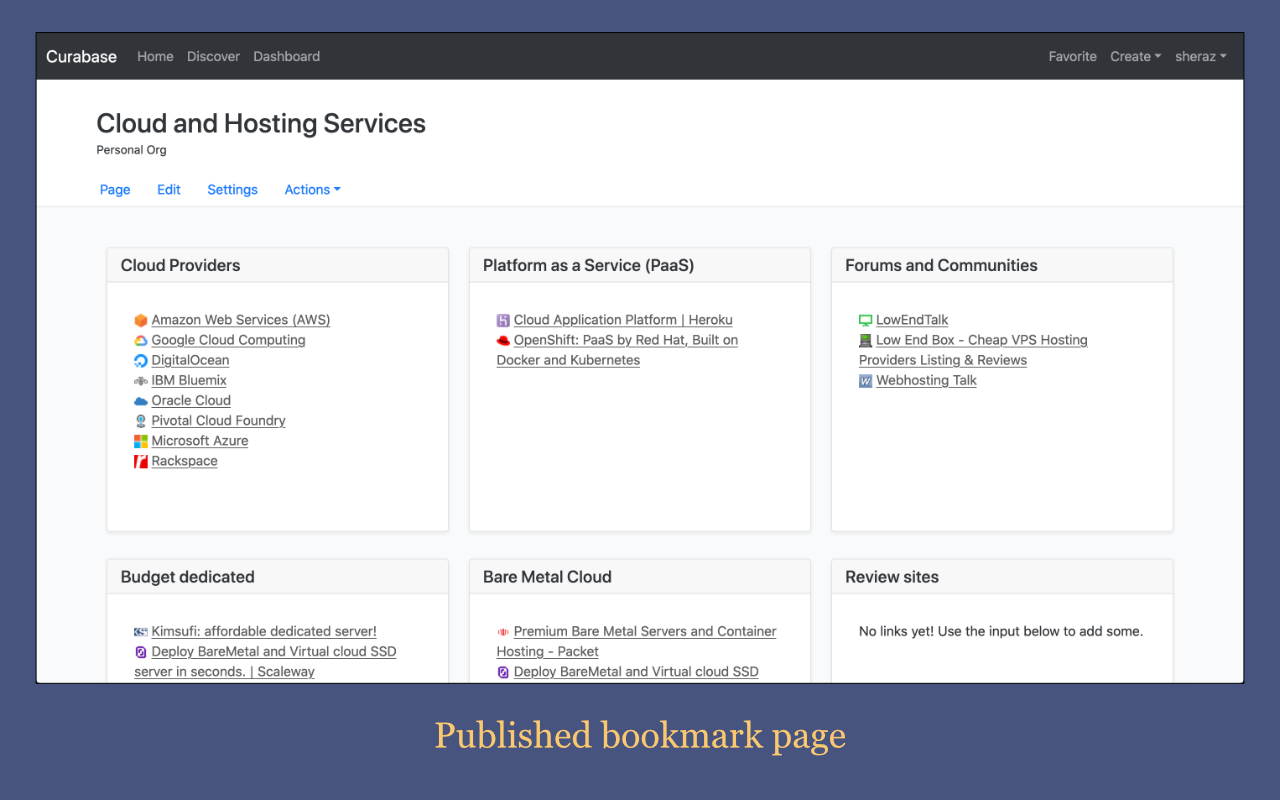Click the Amazon Web Services favicon icon
The height and width of the screenshot is (800, 1280).
click(141, 321)
